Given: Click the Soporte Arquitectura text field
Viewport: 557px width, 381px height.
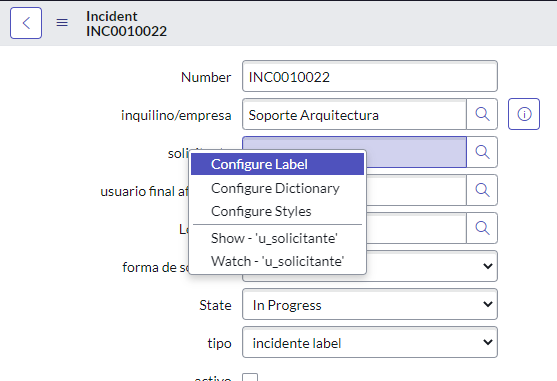Looking at the screenshot, I should pos(354,114).
